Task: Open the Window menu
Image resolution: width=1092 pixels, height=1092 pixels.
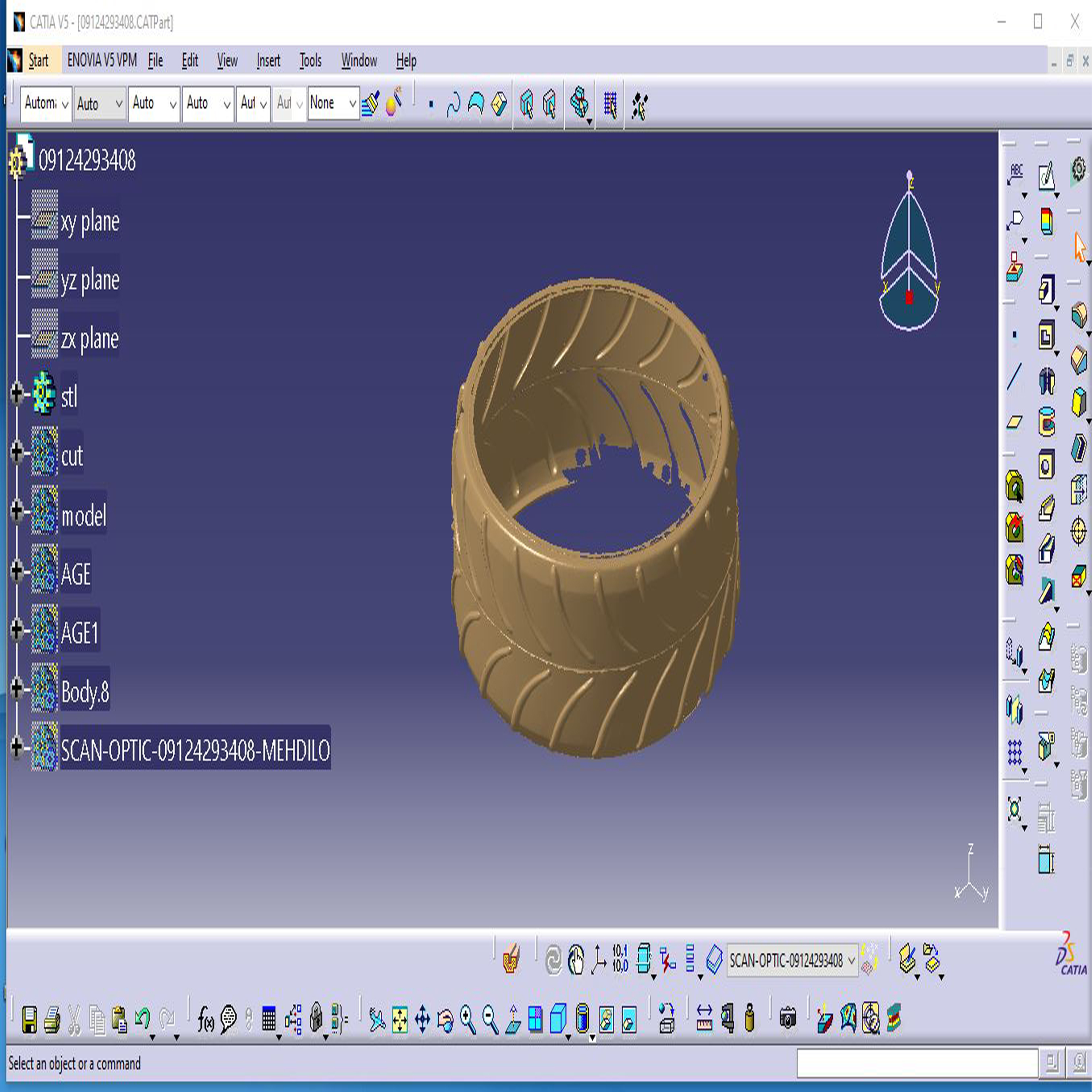Action: click(359, 61)
